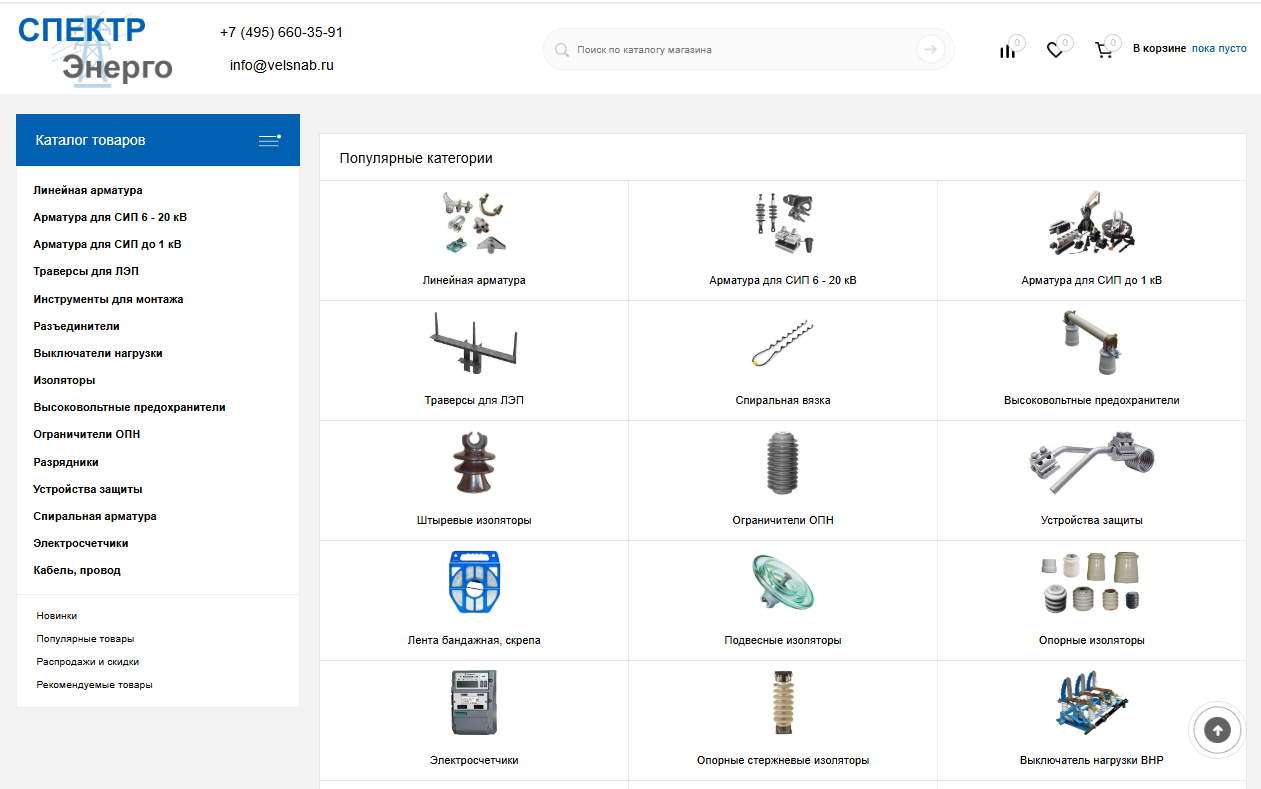Open the Ограничители ОПН category image
Screen dimensions: 1261x789
coord(783,463)
